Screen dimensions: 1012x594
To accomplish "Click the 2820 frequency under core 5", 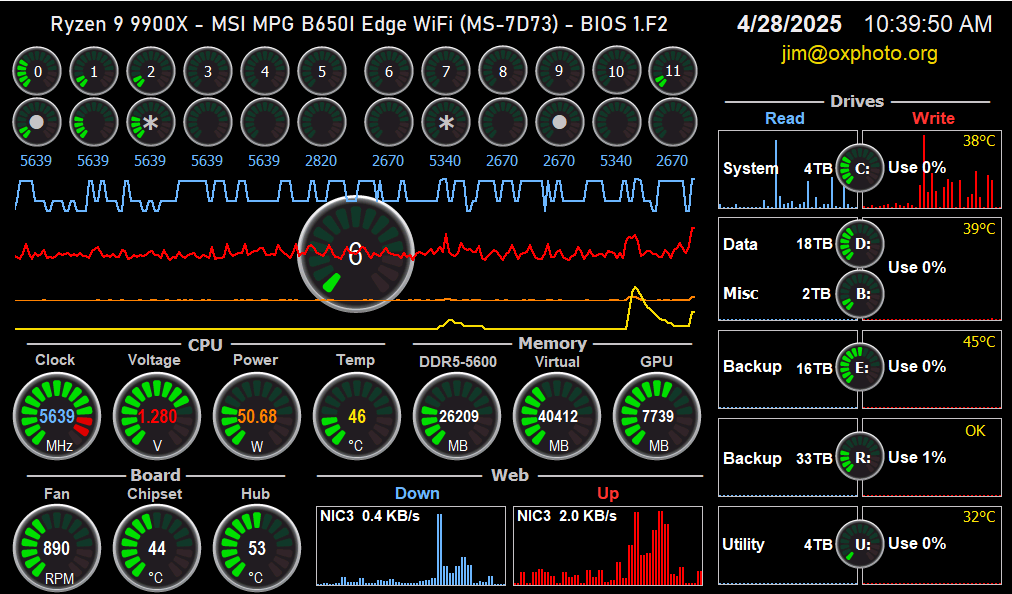I will coord(321,161).
